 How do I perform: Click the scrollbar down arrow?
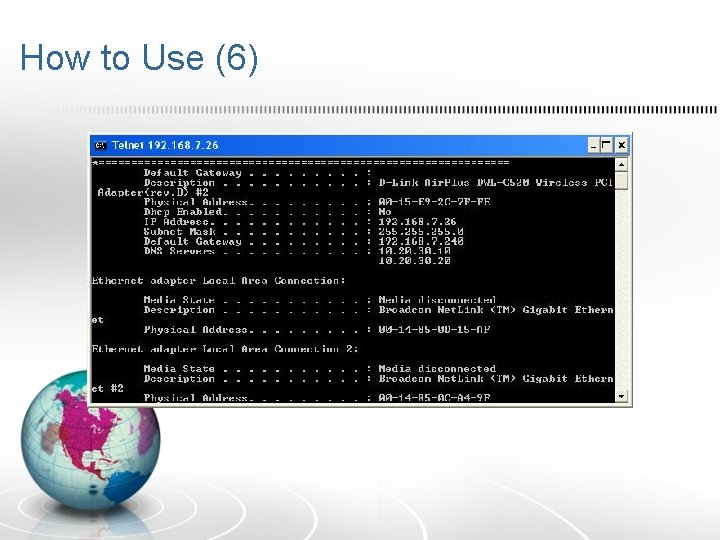pyautogui.click(x=621, y=396)
